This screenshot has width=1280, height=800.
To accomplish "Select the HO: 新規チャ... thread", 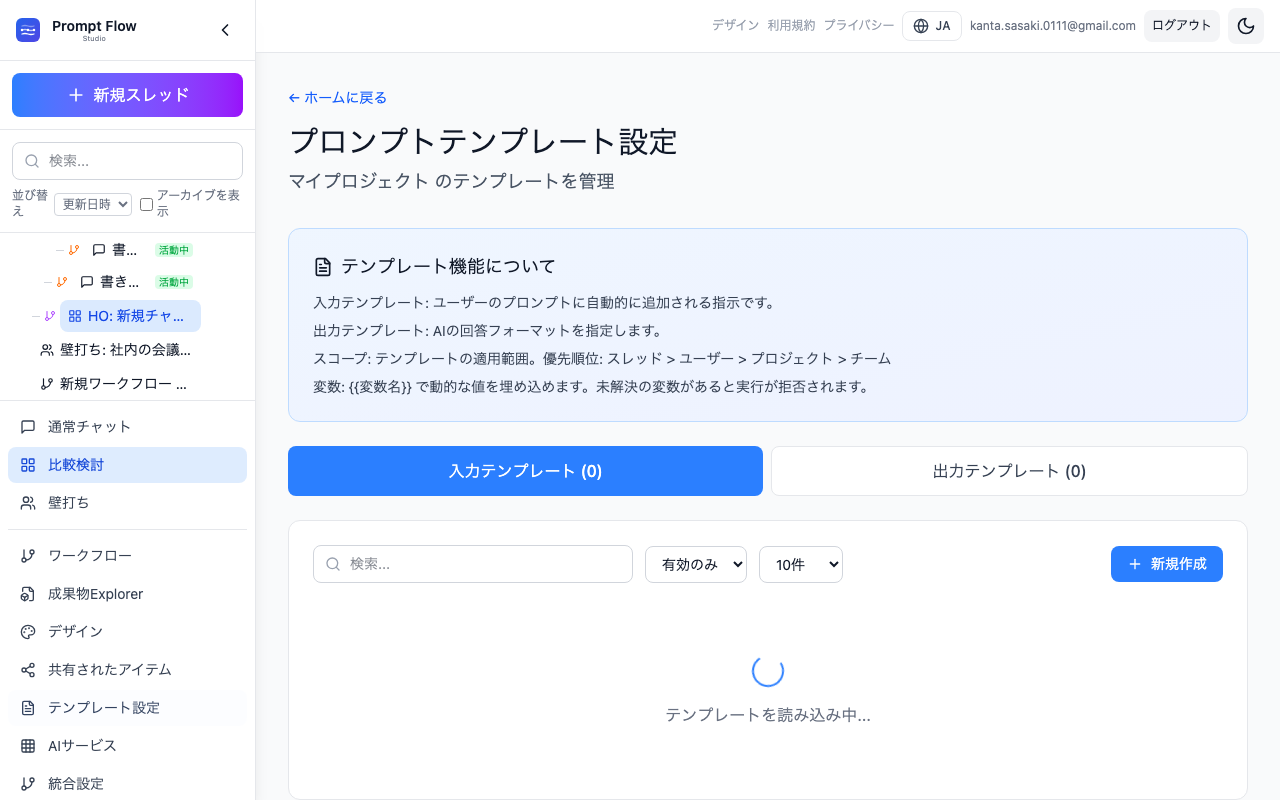I will 130,316.
